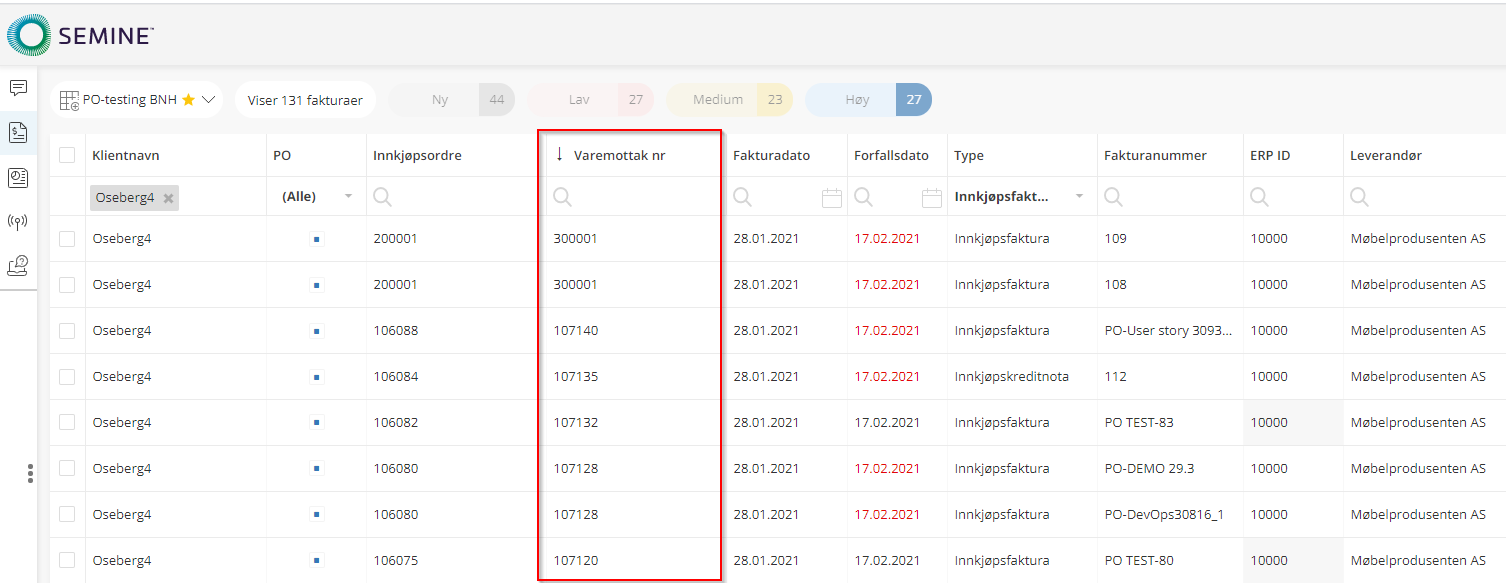
Task: Open the reports sidebar icon
Action: click(x=18, y=177)
